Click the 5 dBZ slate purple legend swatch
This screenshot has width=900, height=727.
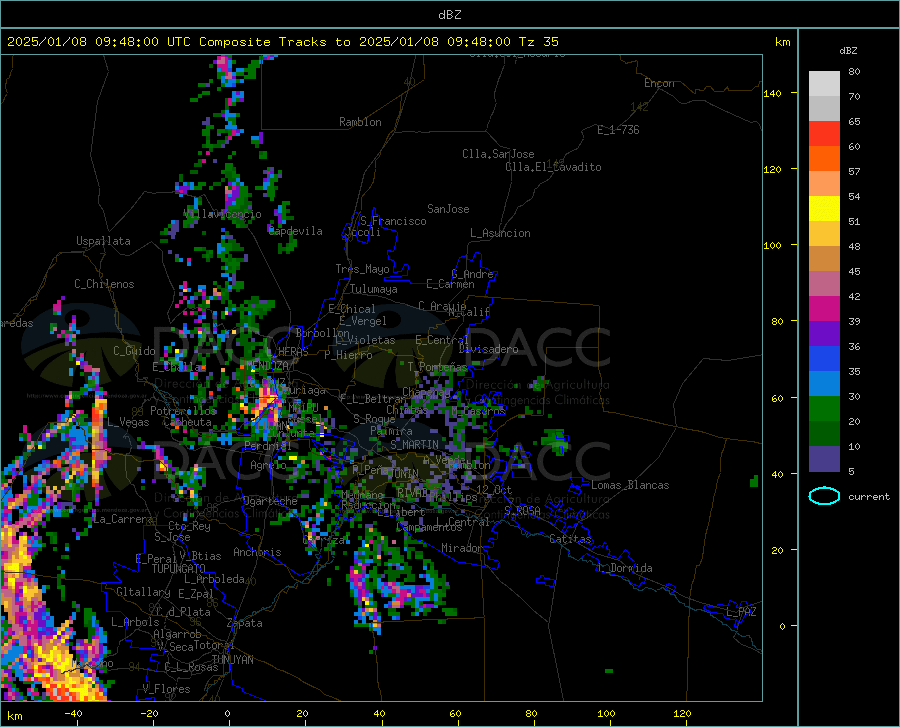pos(824,459)
